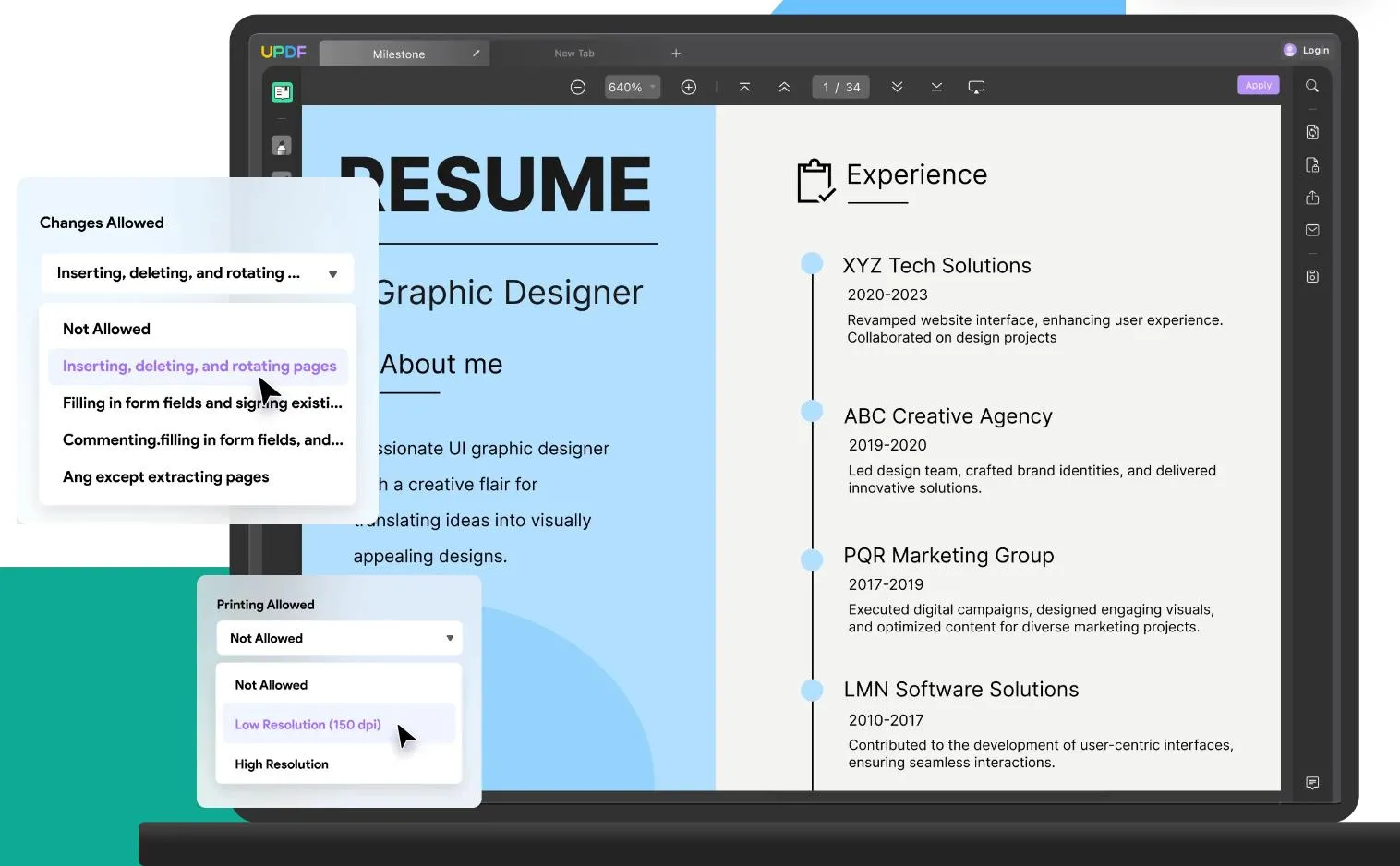Choose Low Resolution (150 dpi) option
The height and width of the screenshot is (866, 1400).
[339, 725]
